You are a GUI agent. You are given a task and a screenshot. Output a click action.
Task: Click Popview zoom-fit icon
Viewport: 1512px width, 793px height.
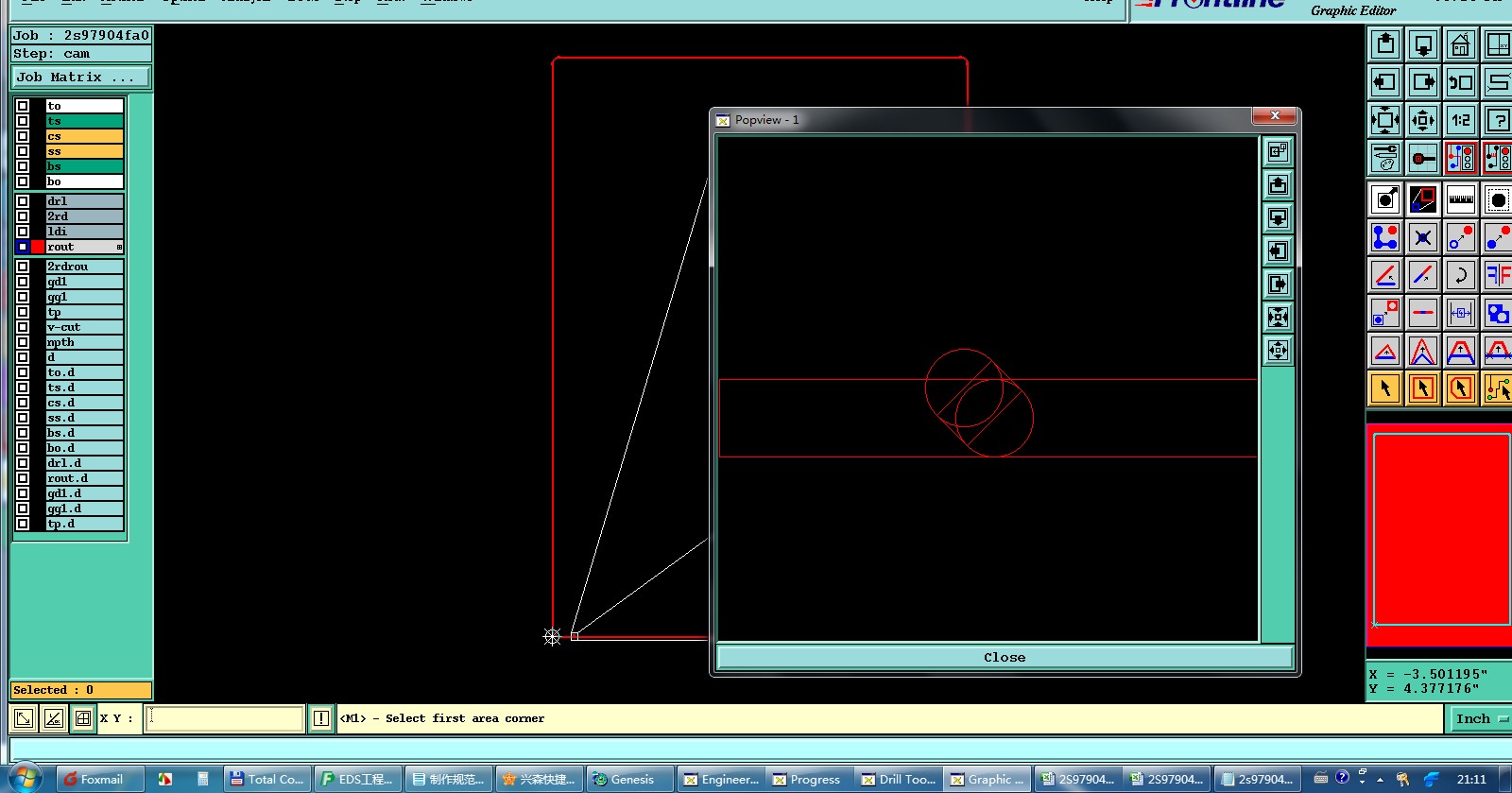(x=1278, y=318)
